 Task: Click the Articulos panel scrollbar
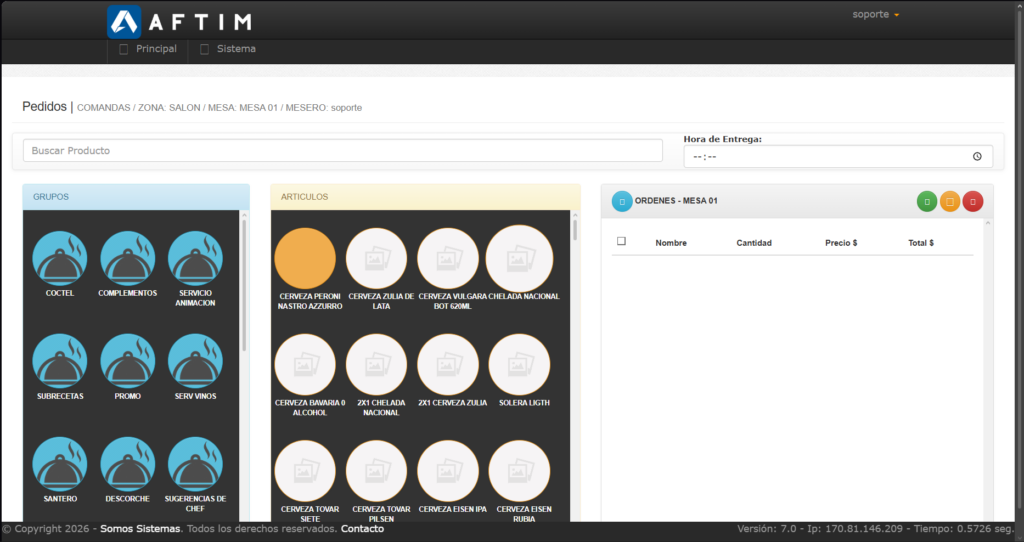coord(574,230)
